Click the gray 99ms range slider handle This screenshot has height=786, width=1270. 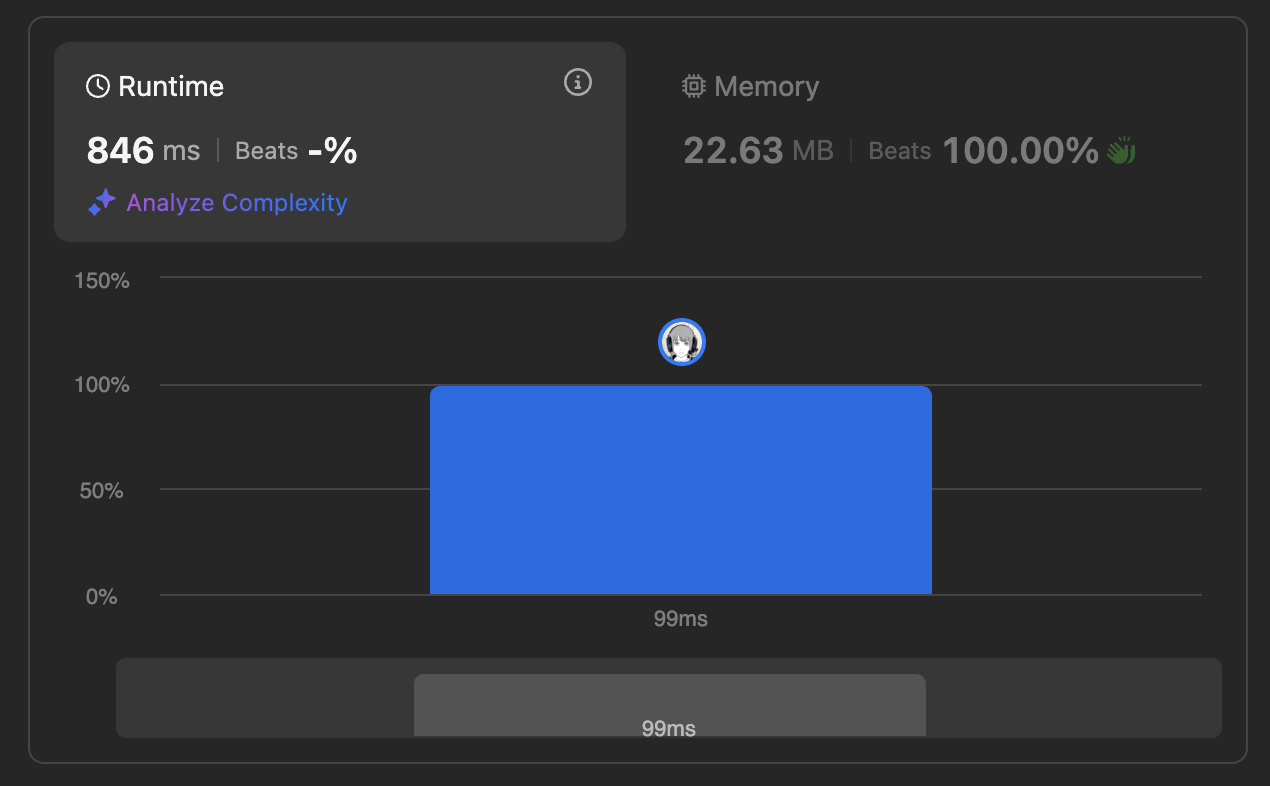coord(669,706)
